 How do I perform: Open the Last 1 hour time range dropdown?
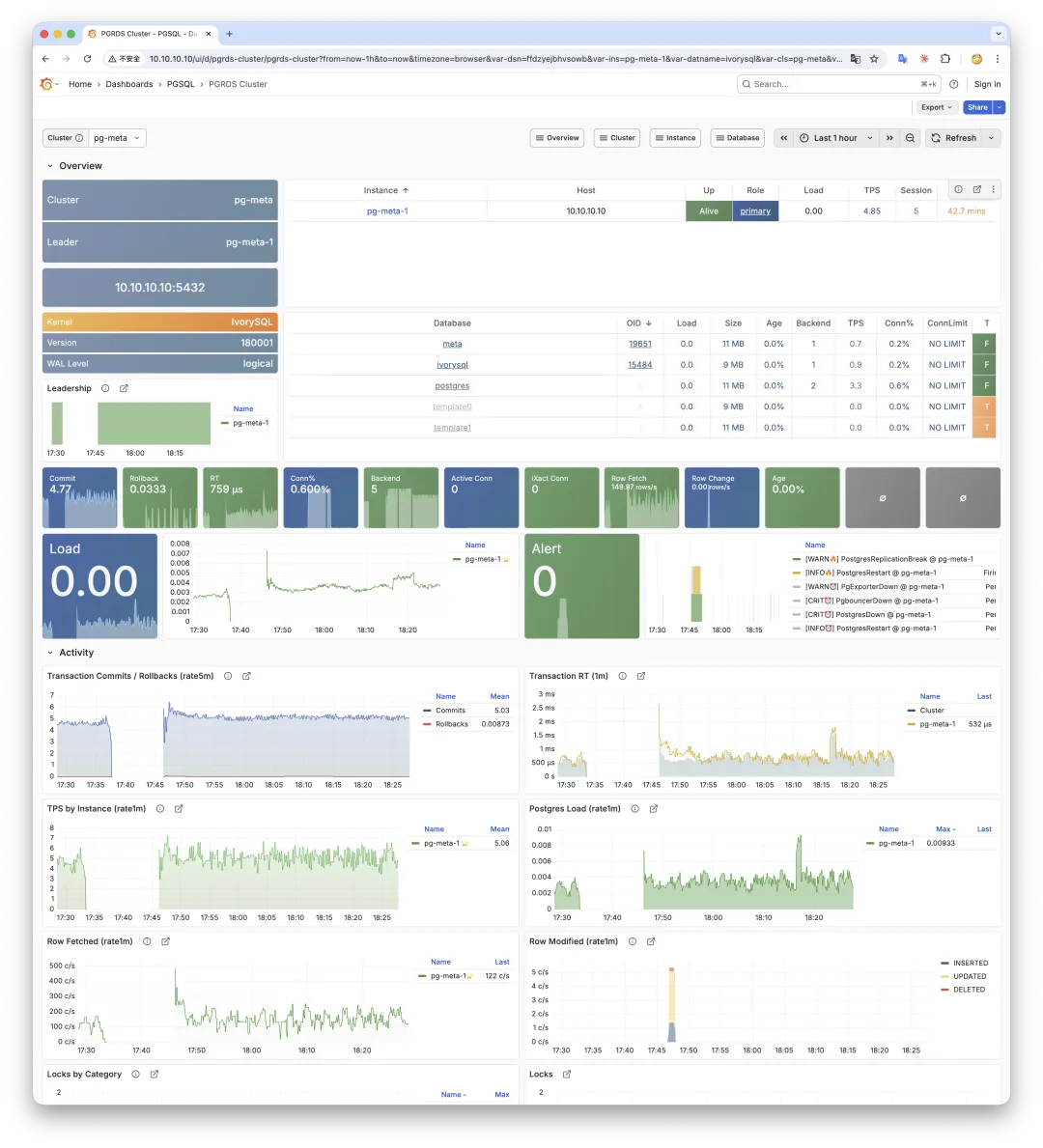click(836, 137)
